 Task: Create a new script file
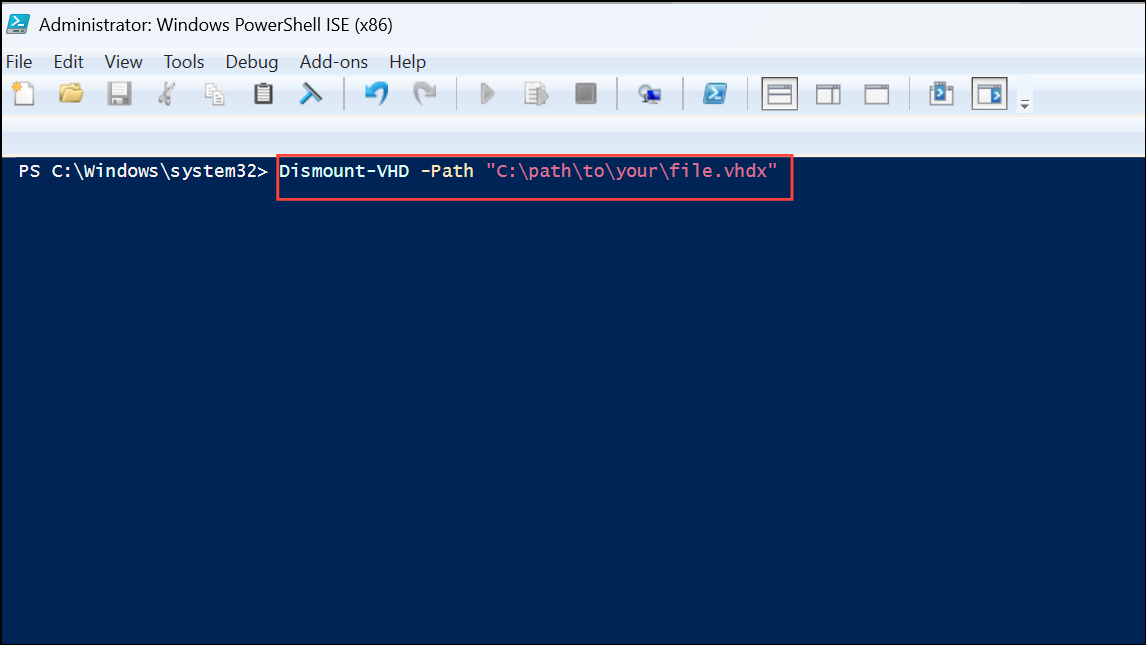pos(23,93)
